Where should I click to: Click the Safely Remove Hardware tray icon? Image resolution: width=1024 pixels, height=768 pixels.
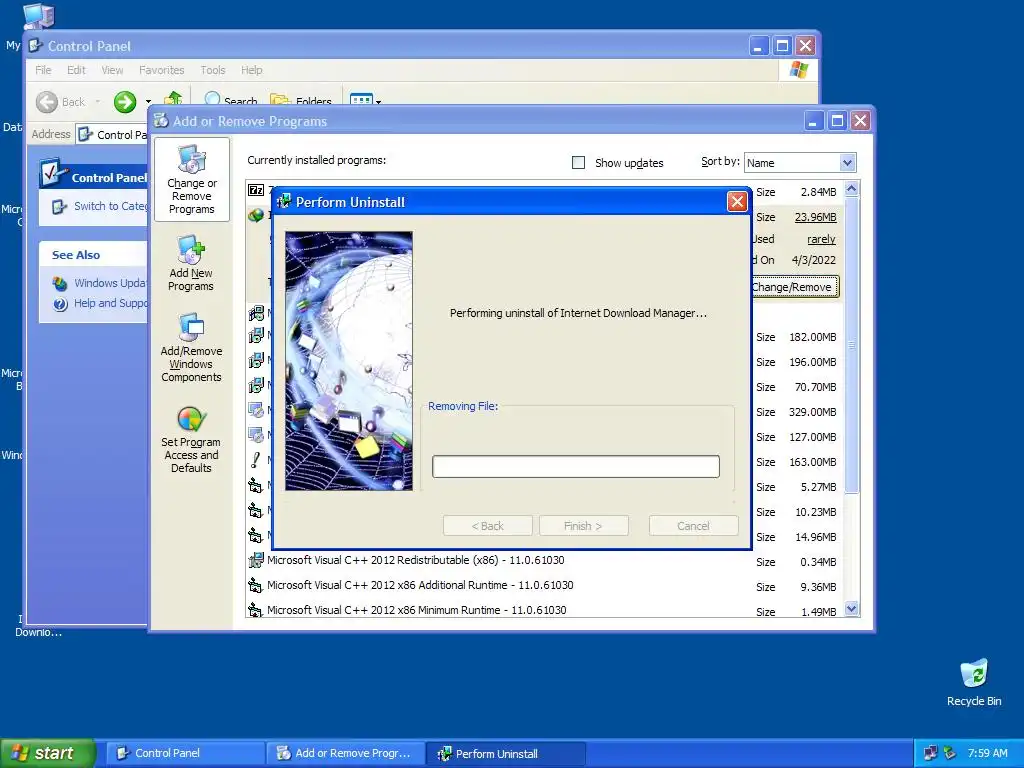click(x=950, y=753)
